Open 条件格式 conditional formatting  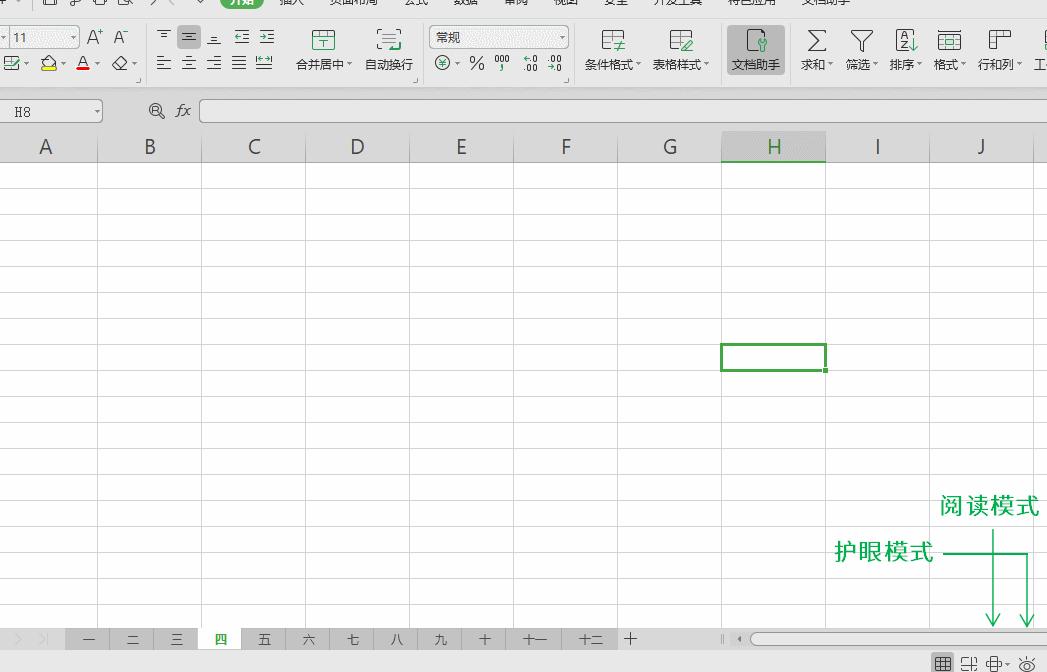[x=612, y=50]
